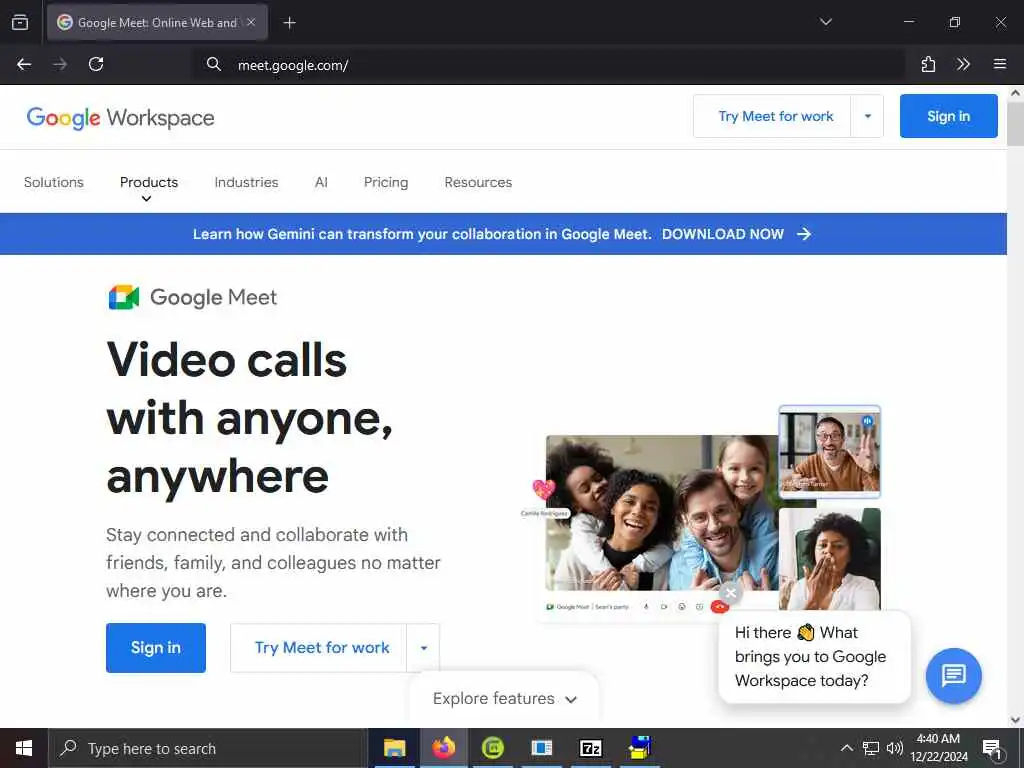Click page scrollbar up arrow
This screenshot has height=768, width=1024.
(1015, 93)
